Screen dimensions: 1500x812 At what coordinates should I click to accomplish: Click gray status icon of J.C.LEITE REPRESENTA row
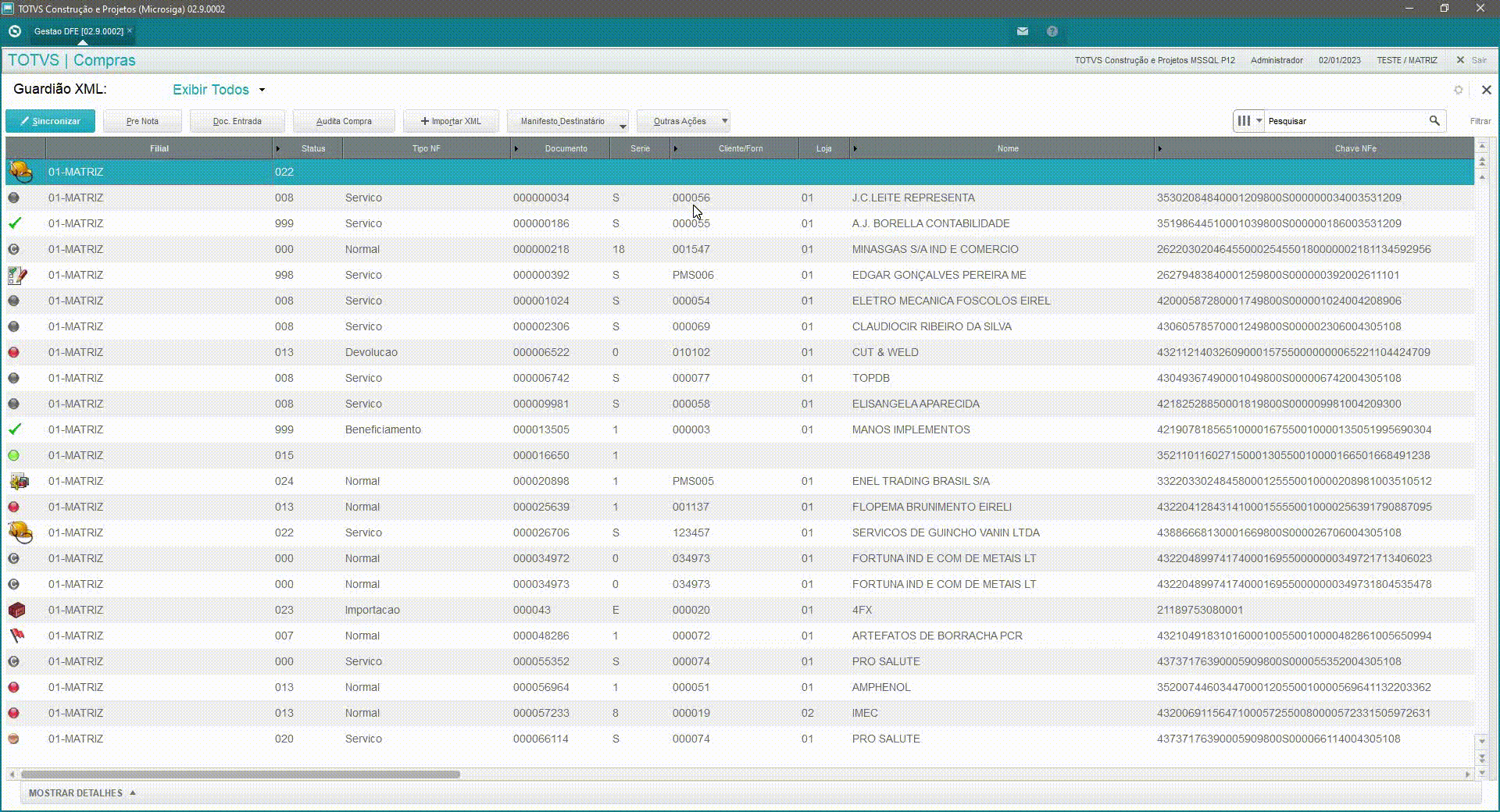[13, 198]
